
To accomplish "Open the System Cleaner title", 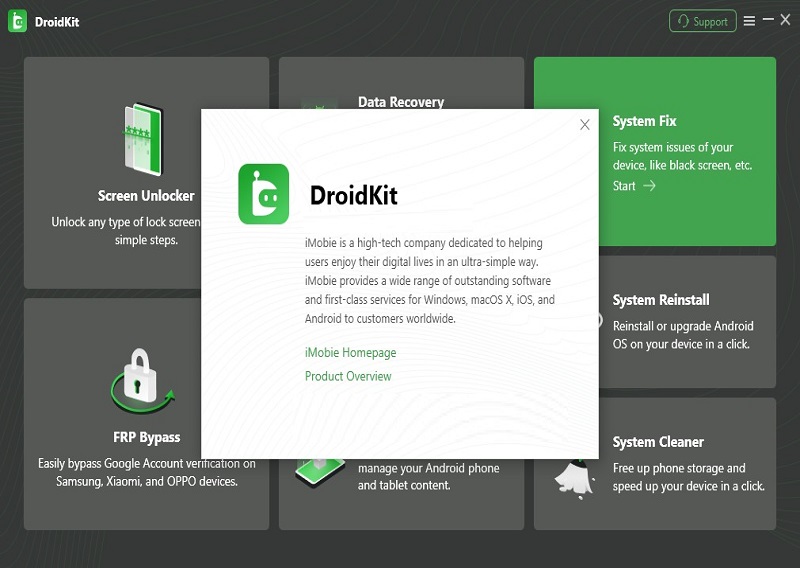I will pyautogui.click(x=658, y=442).
